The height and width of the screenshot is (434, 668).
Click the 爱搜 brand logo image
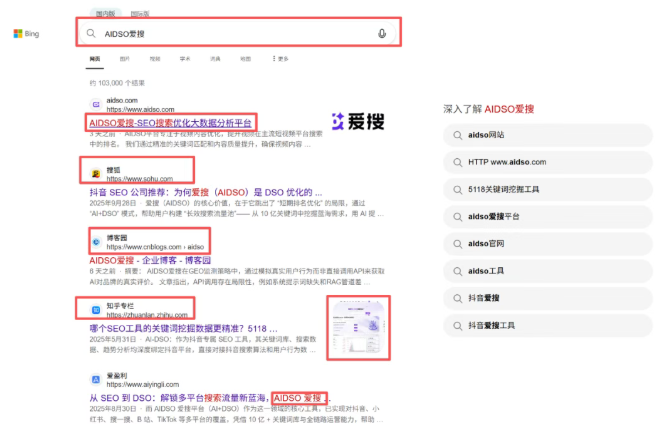point(358,121)
